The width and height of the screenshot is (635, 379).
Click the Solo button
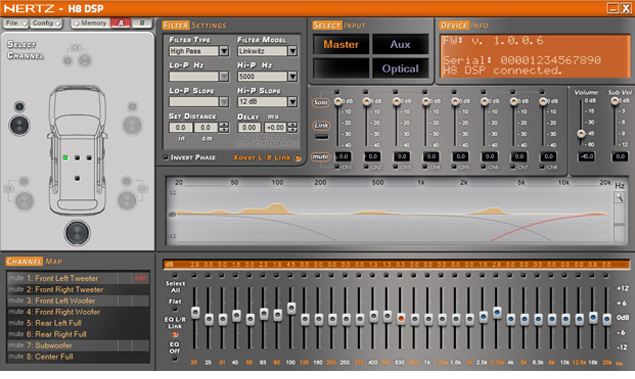pyautogui.click(x=321, y=102)
